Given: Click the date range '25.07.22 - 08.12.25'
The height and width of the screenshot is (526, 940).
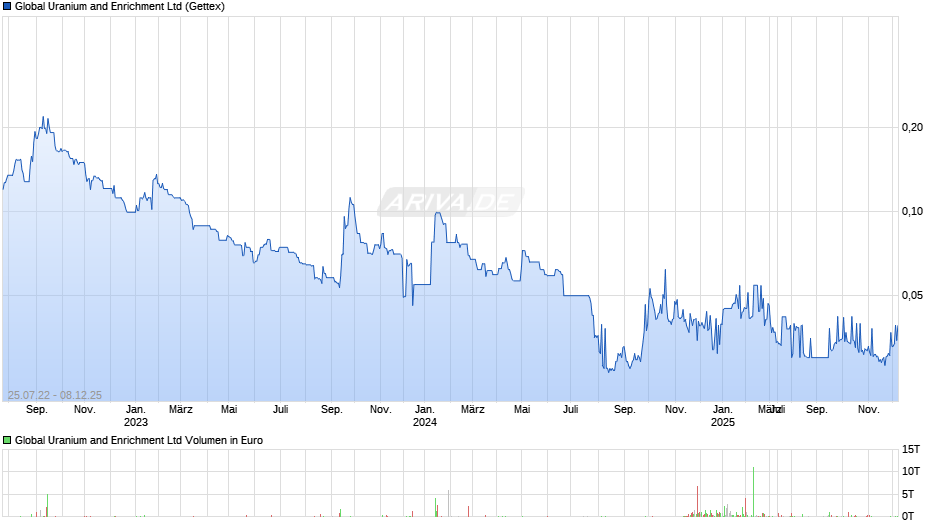Looking at the screenshot, I should [55, 395].
